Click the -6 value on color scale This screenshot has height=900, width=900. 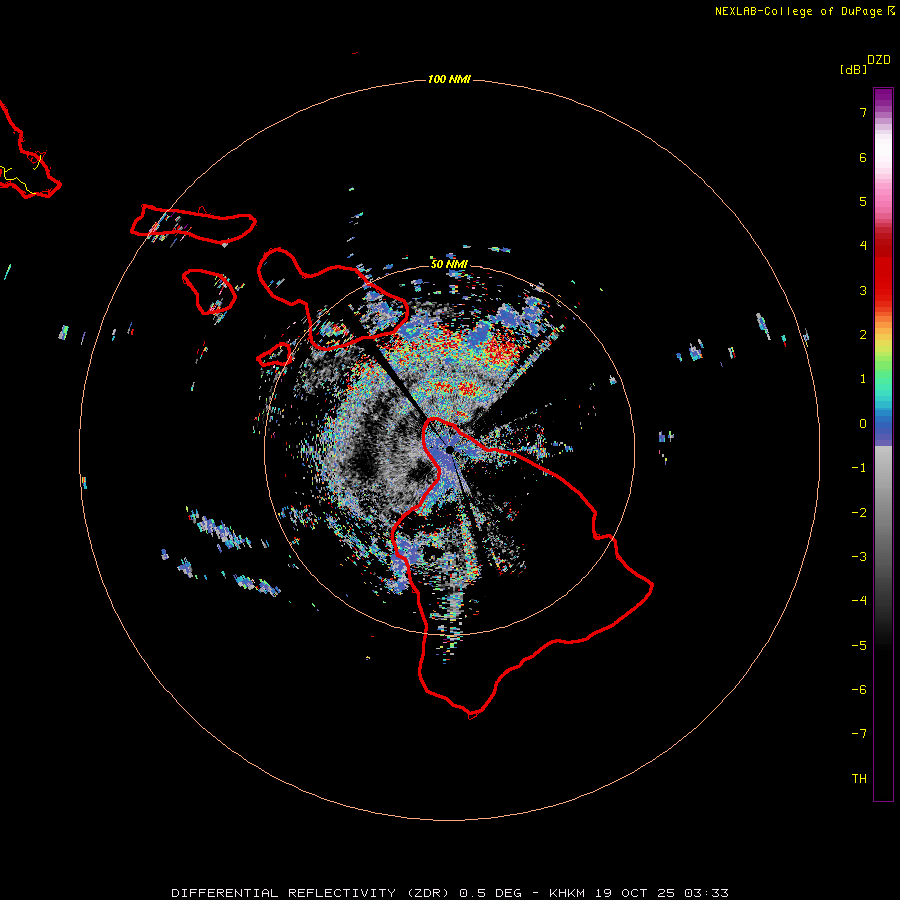point(859,690)
